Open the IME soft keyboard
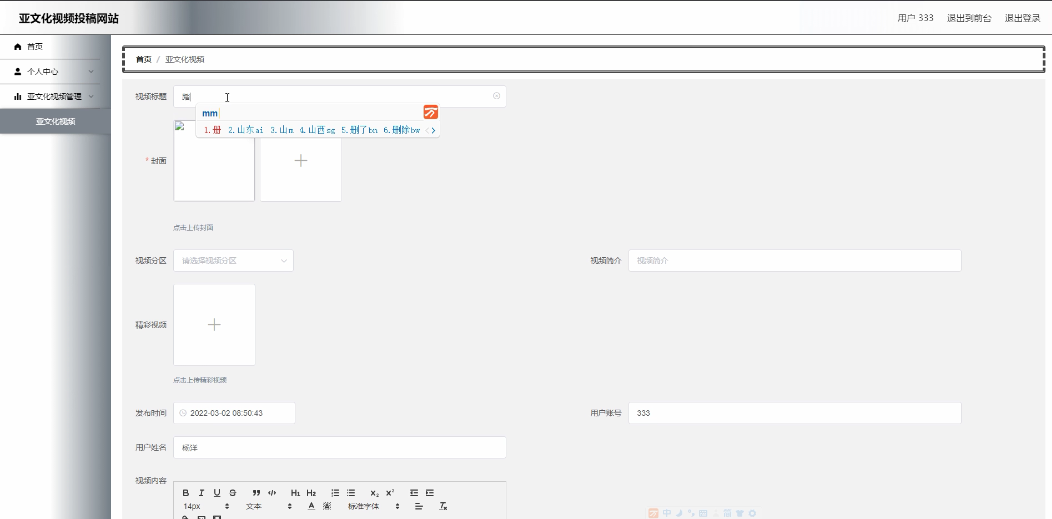The height and width of the screenshot is (519, 1052). (x=703, y=514)
